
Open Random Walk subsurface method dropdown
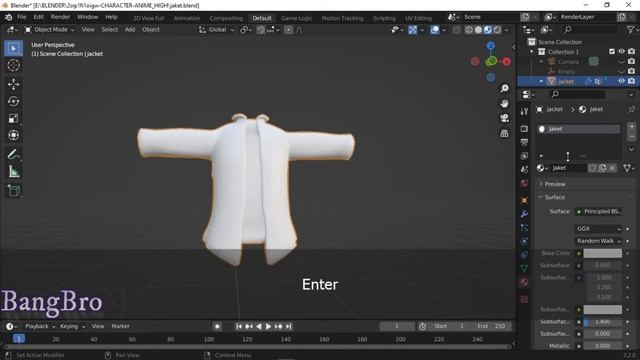pyautogui.click(x=598, y=241)
